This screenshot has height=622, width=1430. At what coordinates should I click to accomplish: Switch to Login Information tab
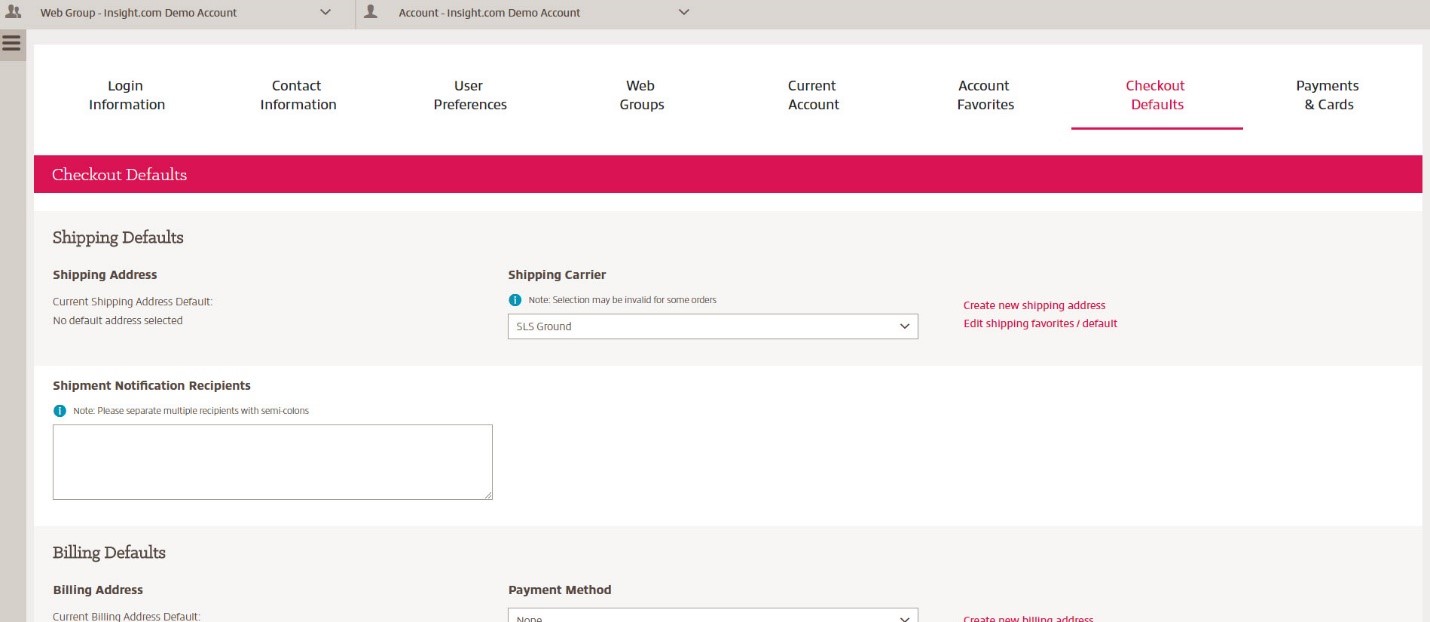(126, 95)
